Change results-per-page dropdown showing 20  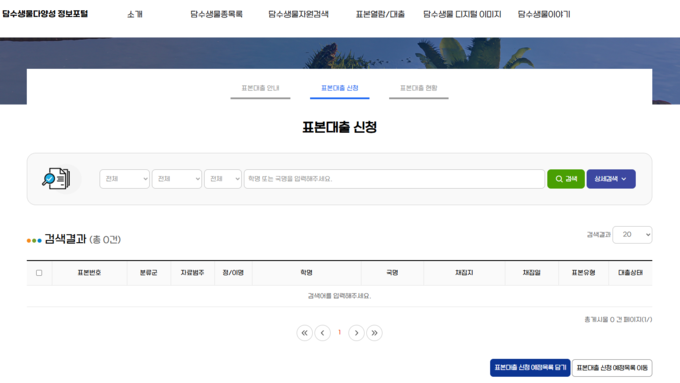(632, 235)
